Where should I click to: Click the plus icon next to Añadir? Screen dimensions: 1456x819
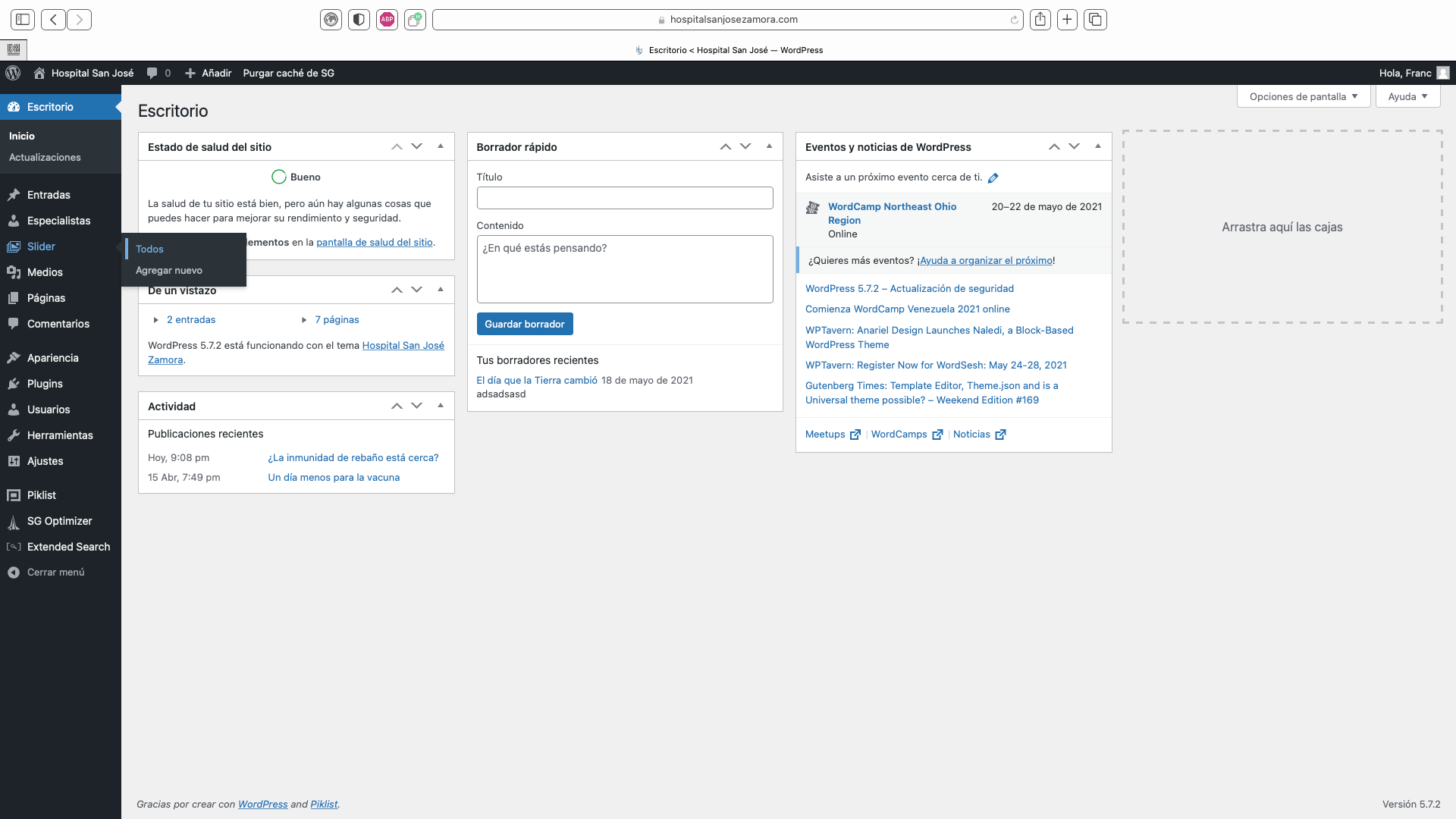tap(190, 73)
